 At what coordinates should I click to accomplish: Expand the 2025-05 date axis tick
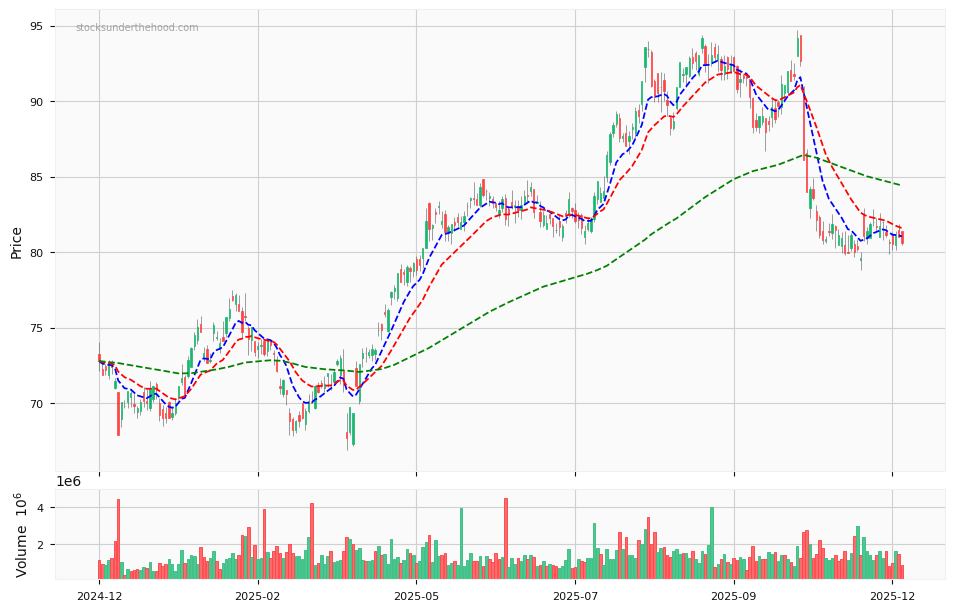414,595
